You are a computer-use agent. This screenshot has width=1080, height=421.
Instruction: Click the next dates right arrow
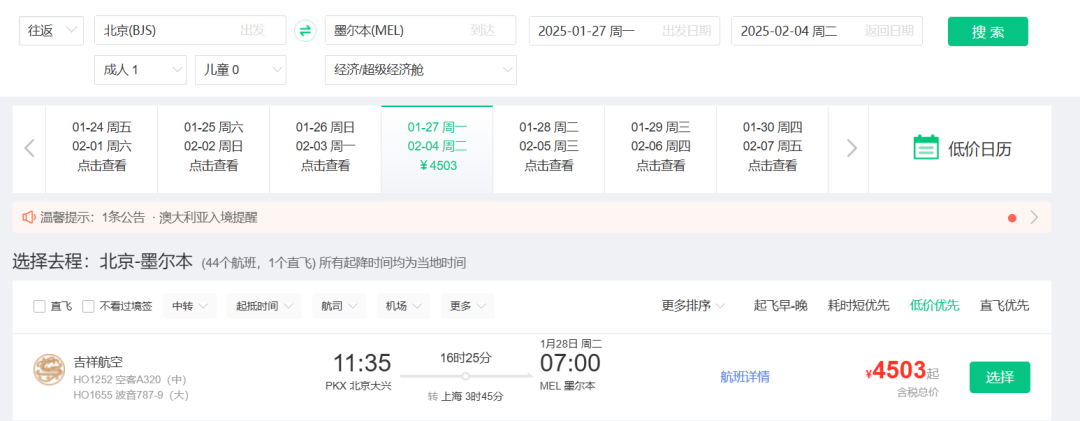(852, 148)
